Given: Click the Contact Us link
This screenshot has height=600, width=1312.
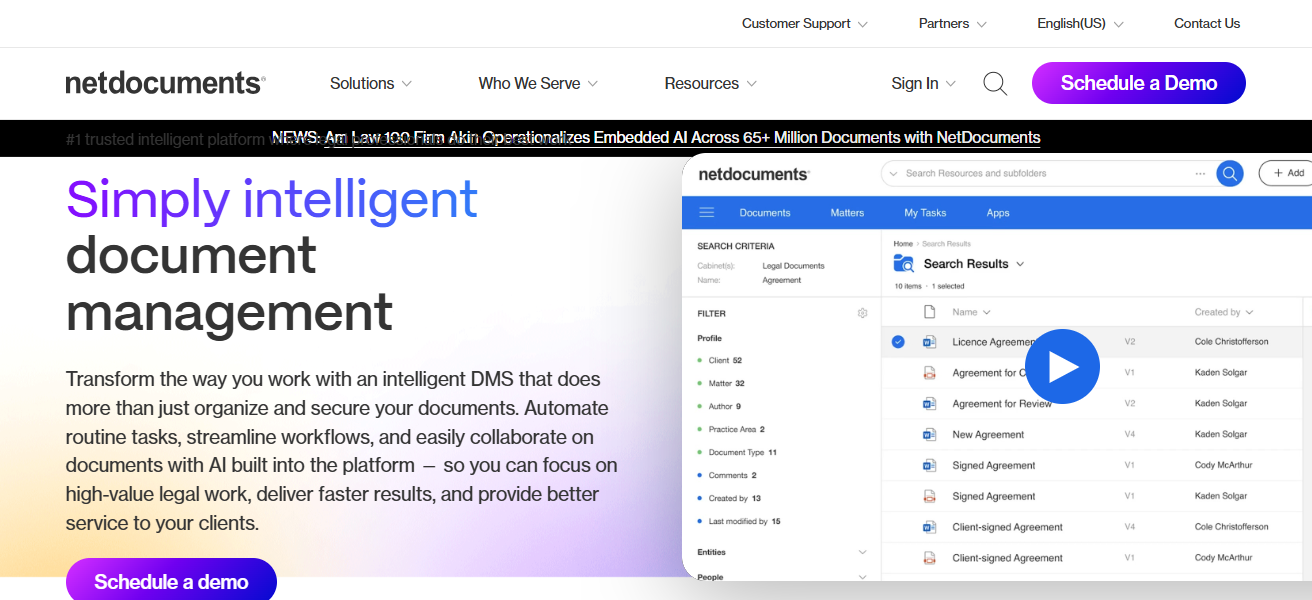Looking at the screenshot, I should pos(1207,24).
